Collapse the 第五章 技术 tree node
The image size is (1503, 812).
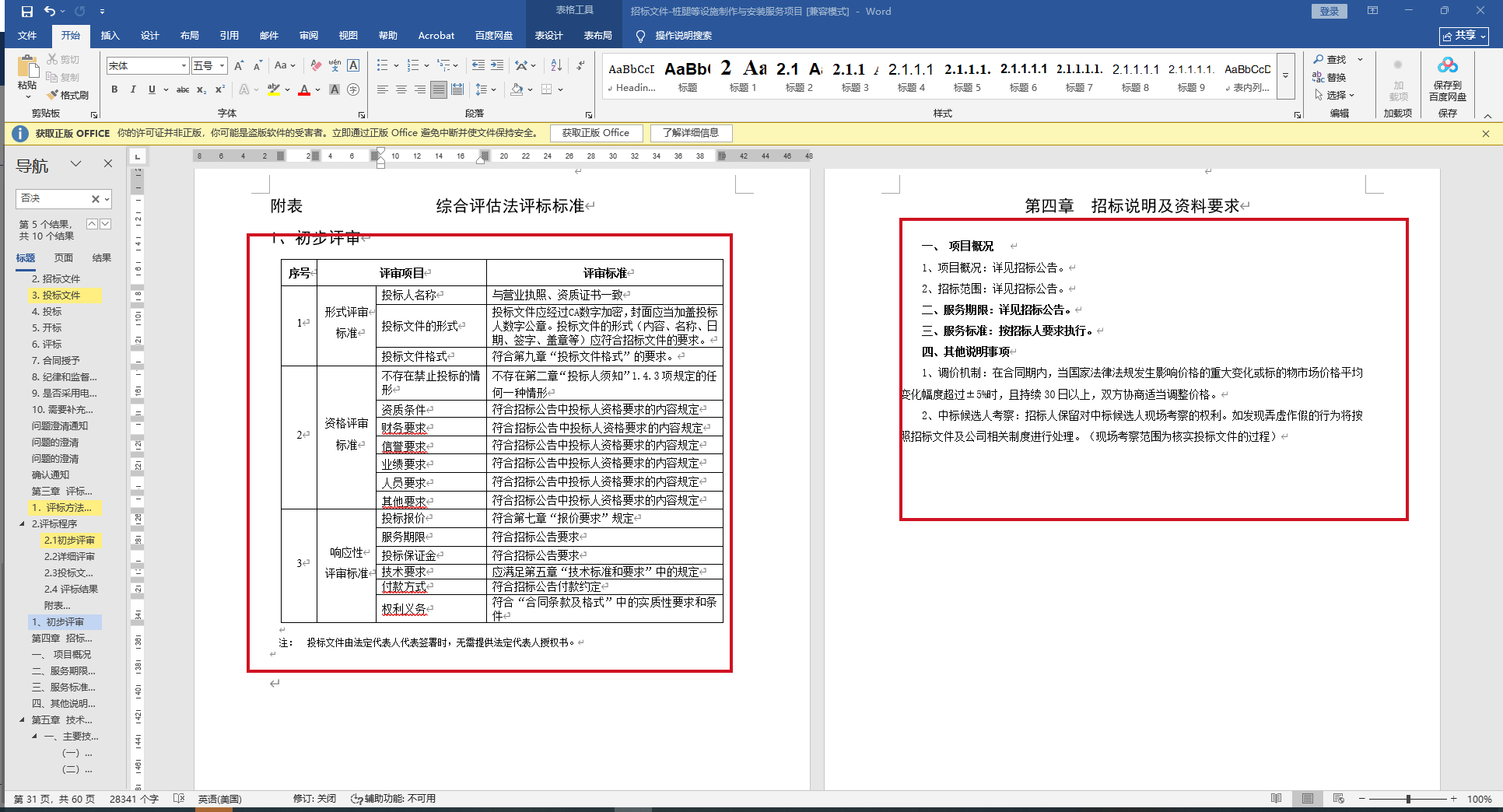(22, 720)
